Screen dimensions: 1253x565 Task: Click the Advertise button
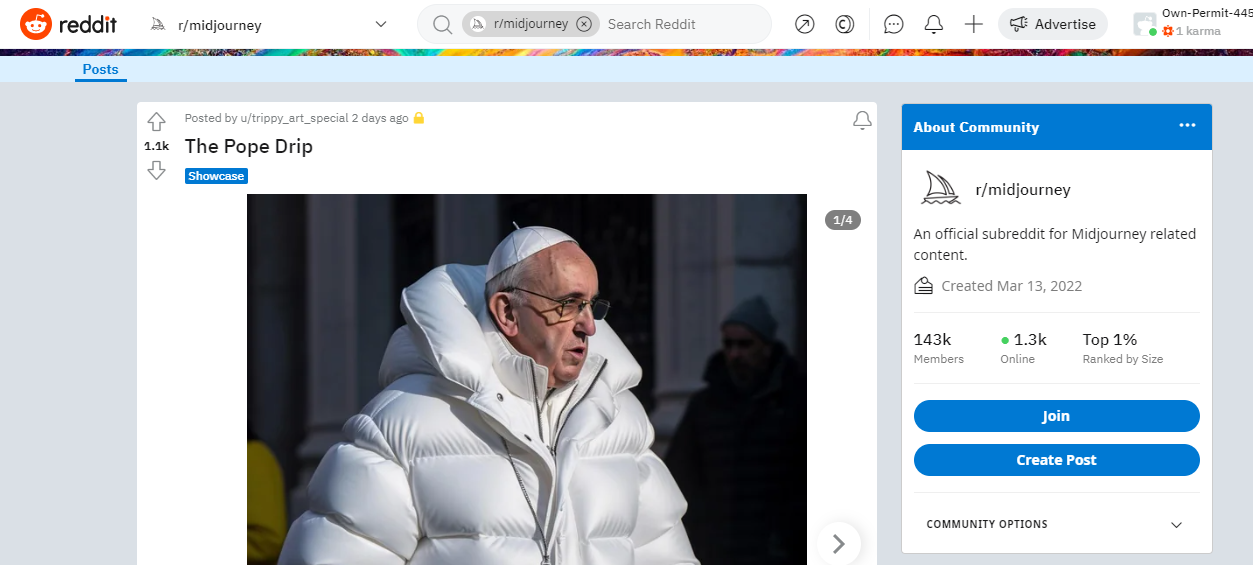click(1052, 24)
